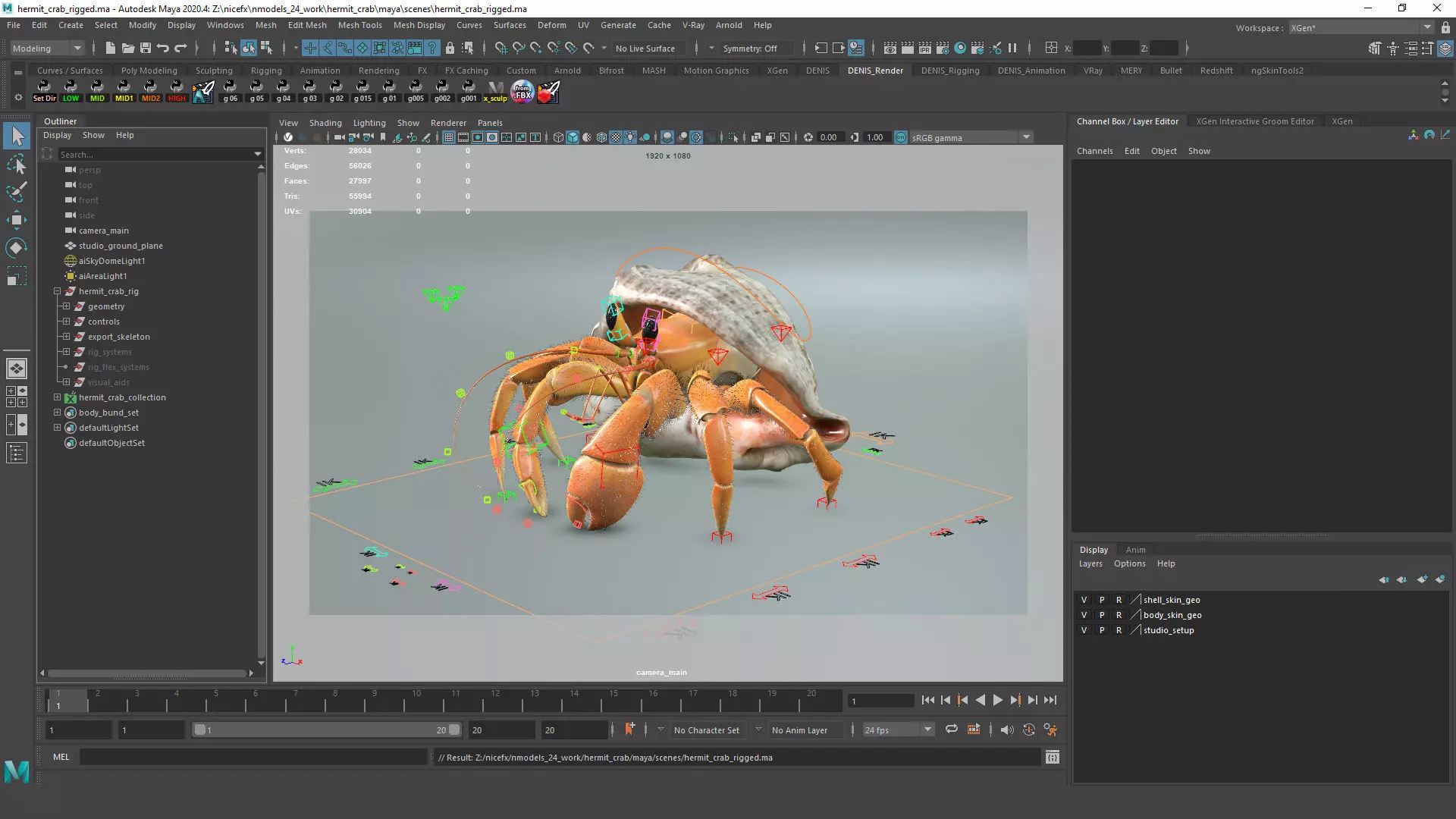Open the Mesh Tools menu
The image size is (1456, 819).
tap(359, 25)
